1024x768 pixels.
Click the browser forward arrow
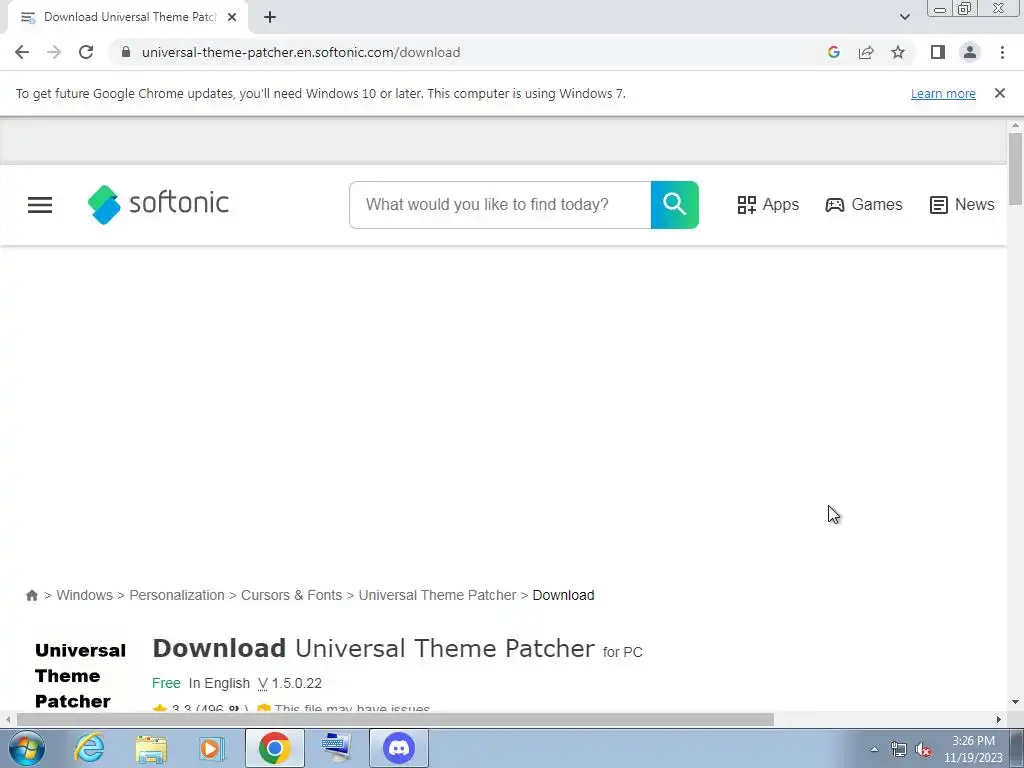(54, 52)
